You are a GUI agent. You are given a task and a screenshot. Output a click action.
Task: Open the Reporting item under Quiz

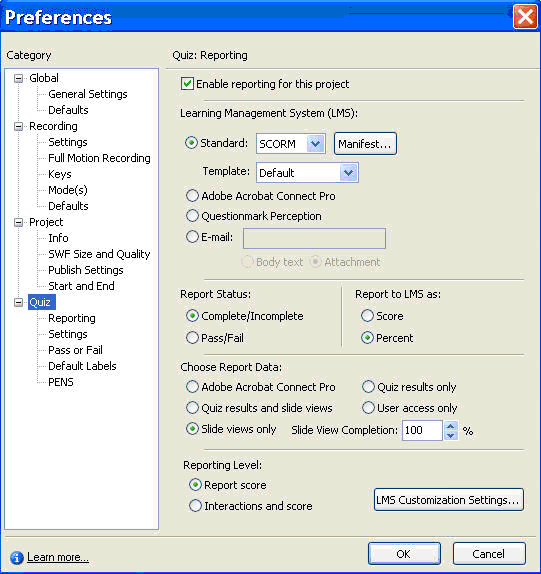[x=72, y=318]
